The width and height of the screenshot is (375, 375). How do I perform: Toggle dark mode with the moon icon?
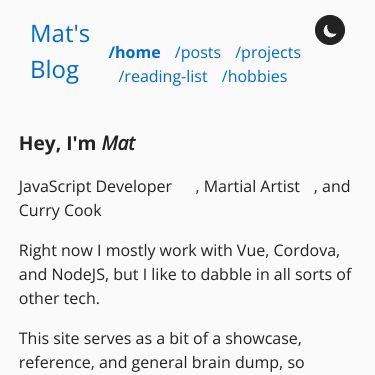(x=330, y=30)
